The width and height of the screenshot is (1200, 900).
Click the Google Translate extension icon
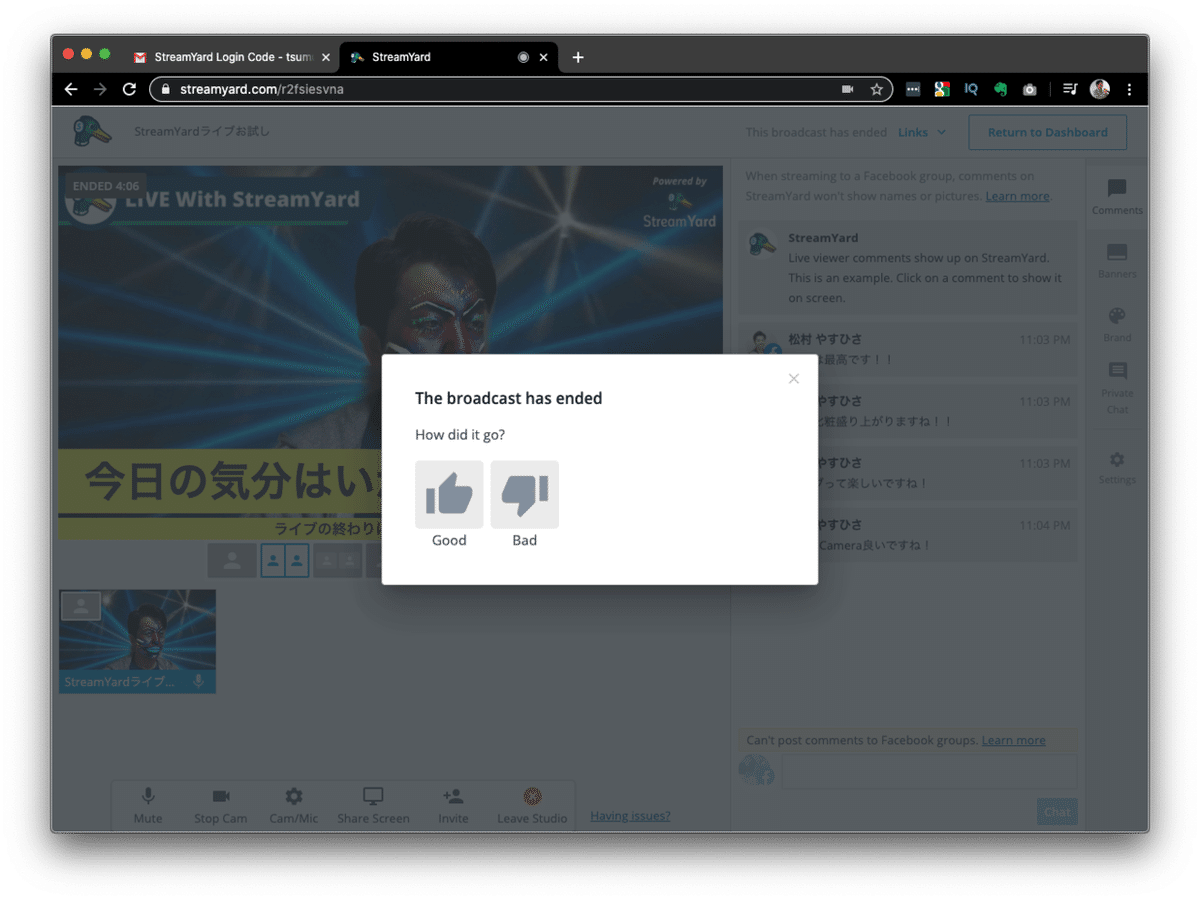coord(942,89)
